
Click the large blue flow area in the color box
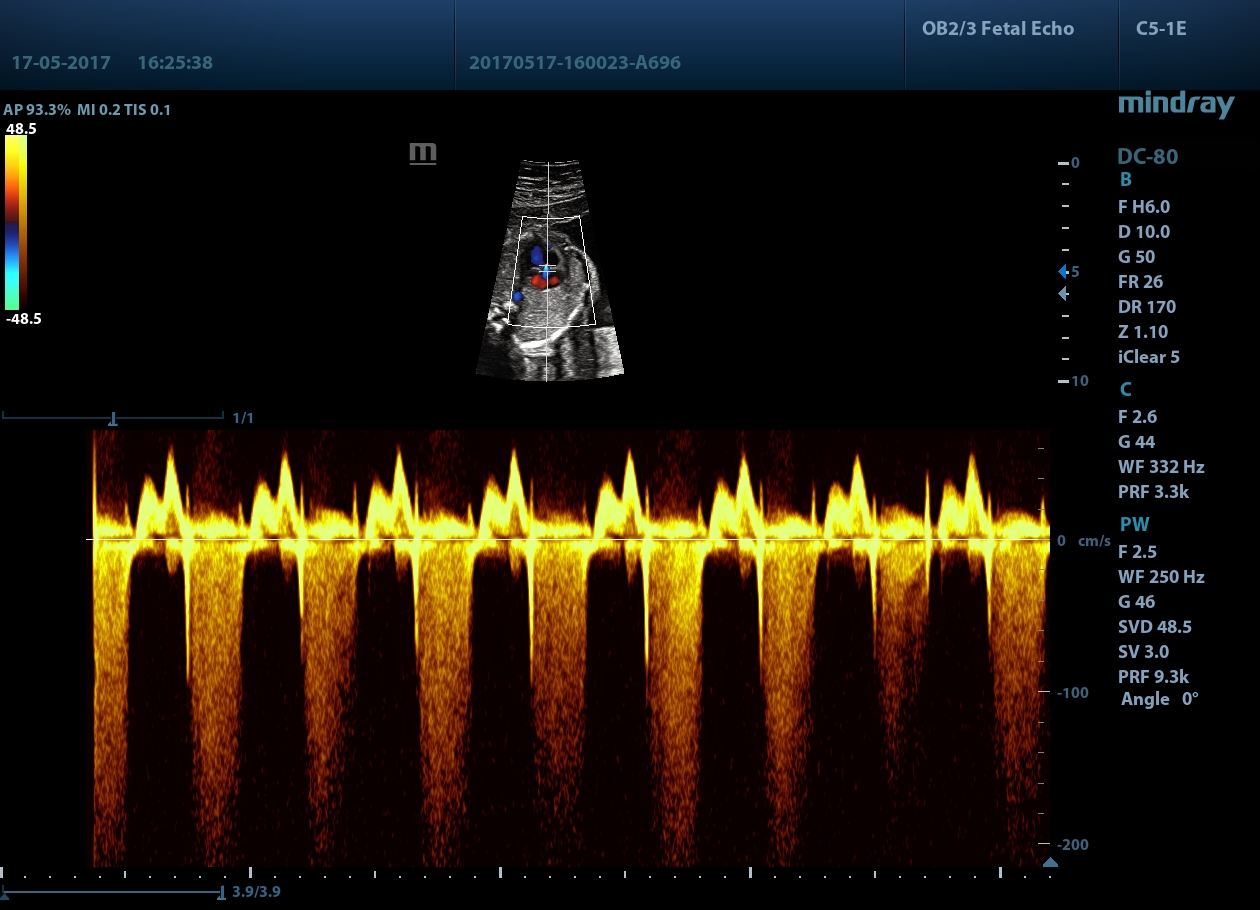point(537,254)
